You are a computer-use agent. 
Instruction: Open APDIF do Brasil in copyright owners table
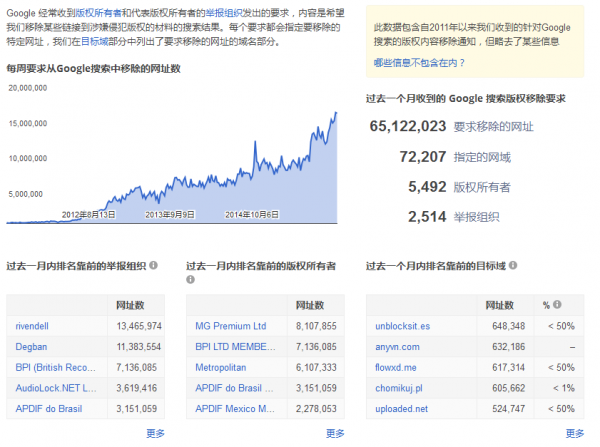235,388
